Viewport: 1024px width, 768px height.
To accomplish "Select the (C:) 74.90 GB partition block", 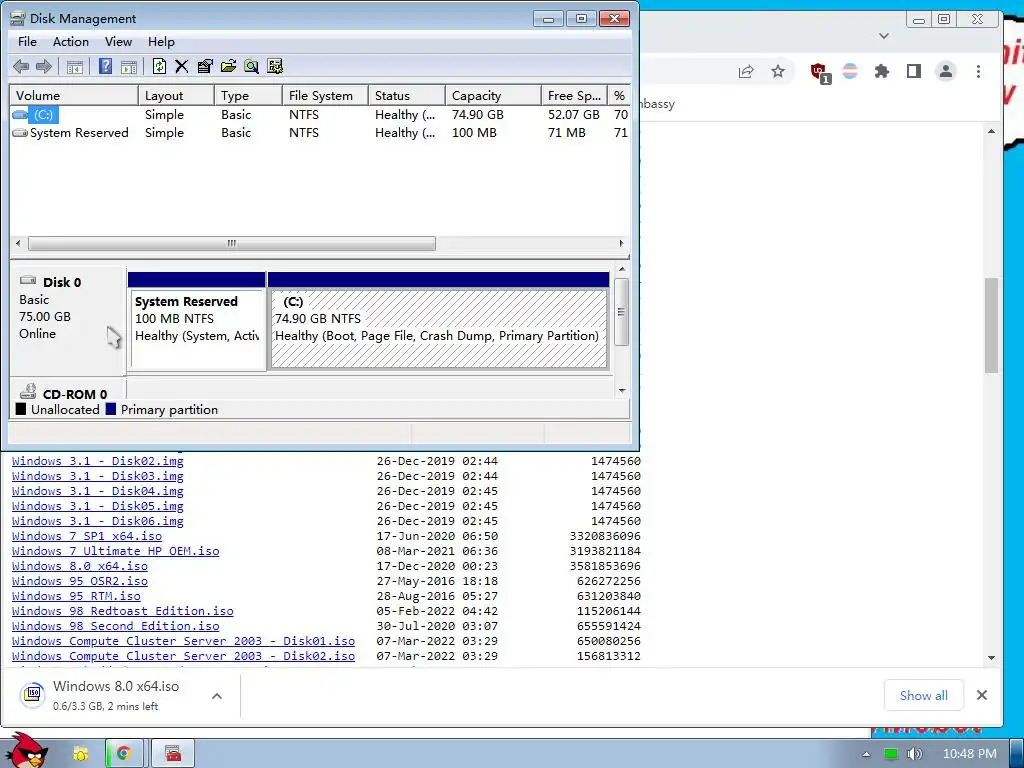I will click(x=439, y=322).
